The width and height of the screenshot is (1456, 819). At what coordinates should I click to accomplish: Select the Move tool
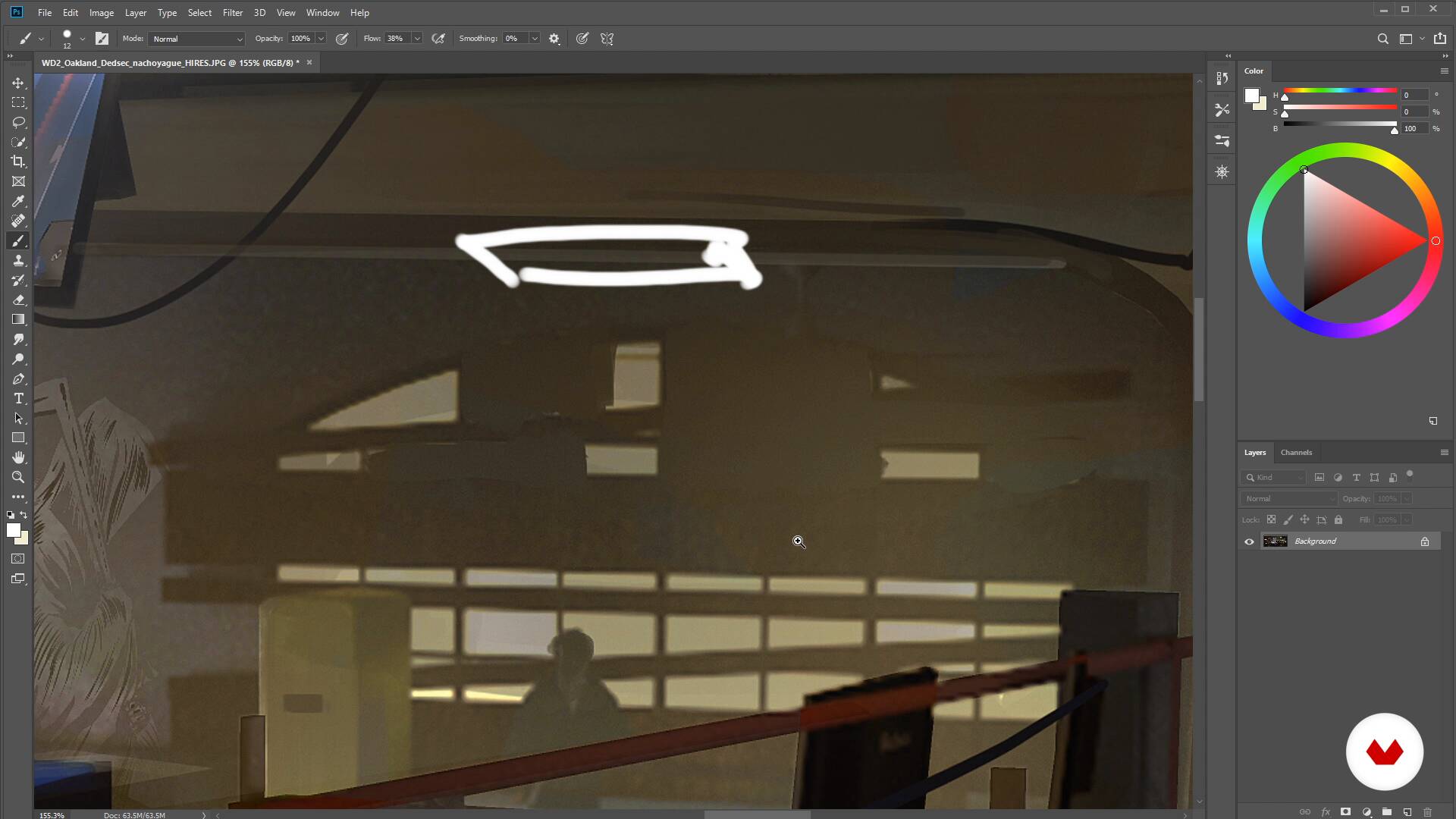18,83
